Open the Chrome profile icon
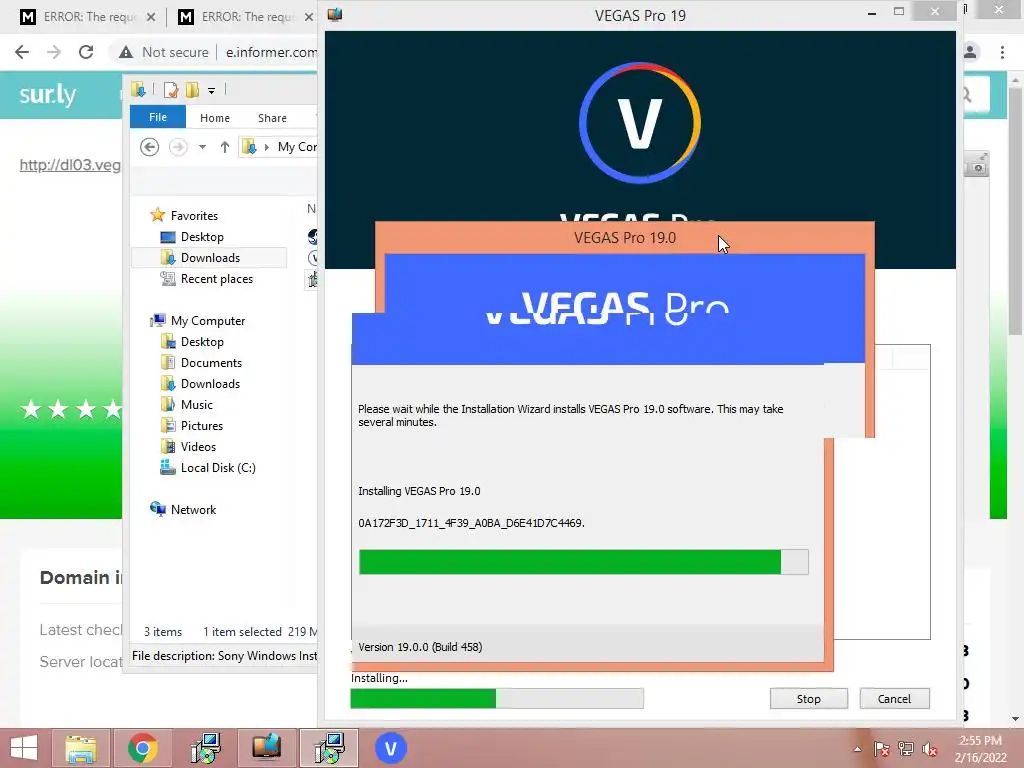This screenshot has height=768, width=1024. [x=970, y=52]
